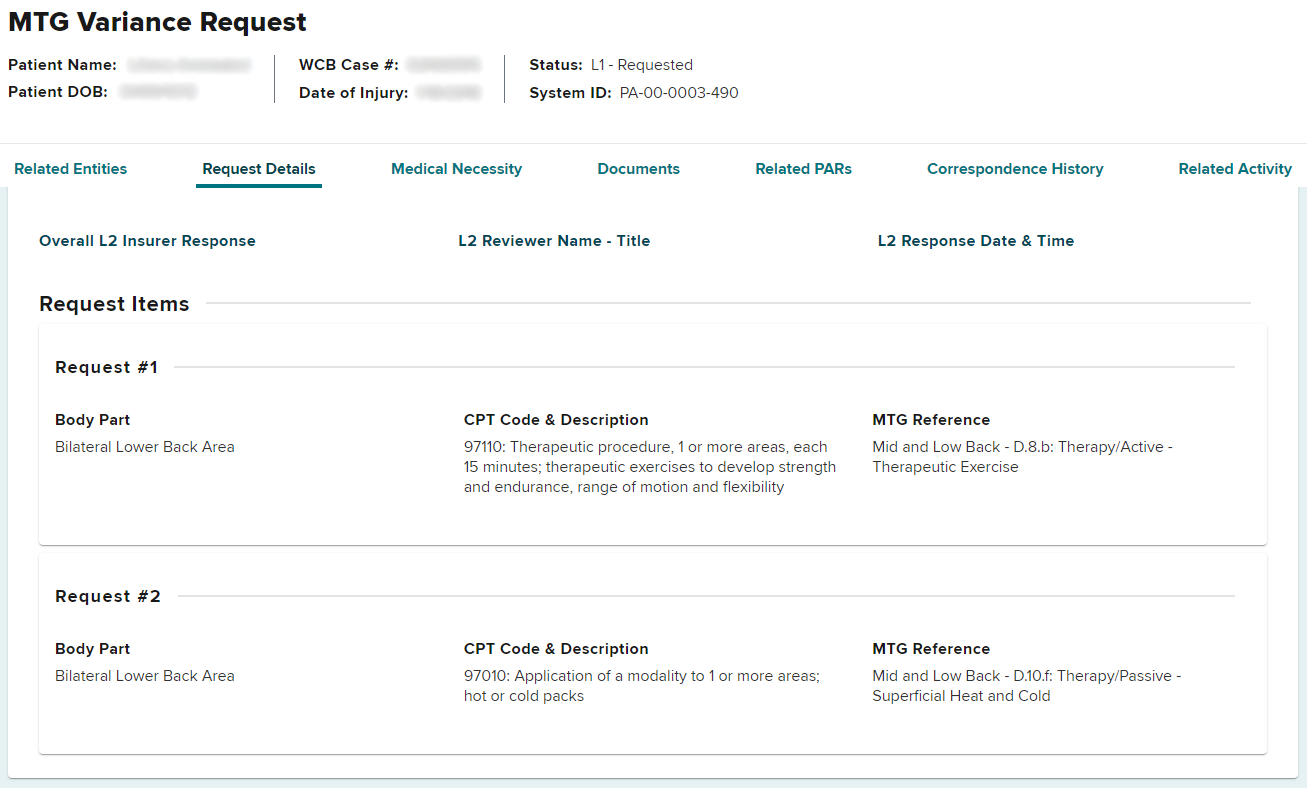Click the Request Items section heading
1307x788 pixels.
[x=114, y=304]
